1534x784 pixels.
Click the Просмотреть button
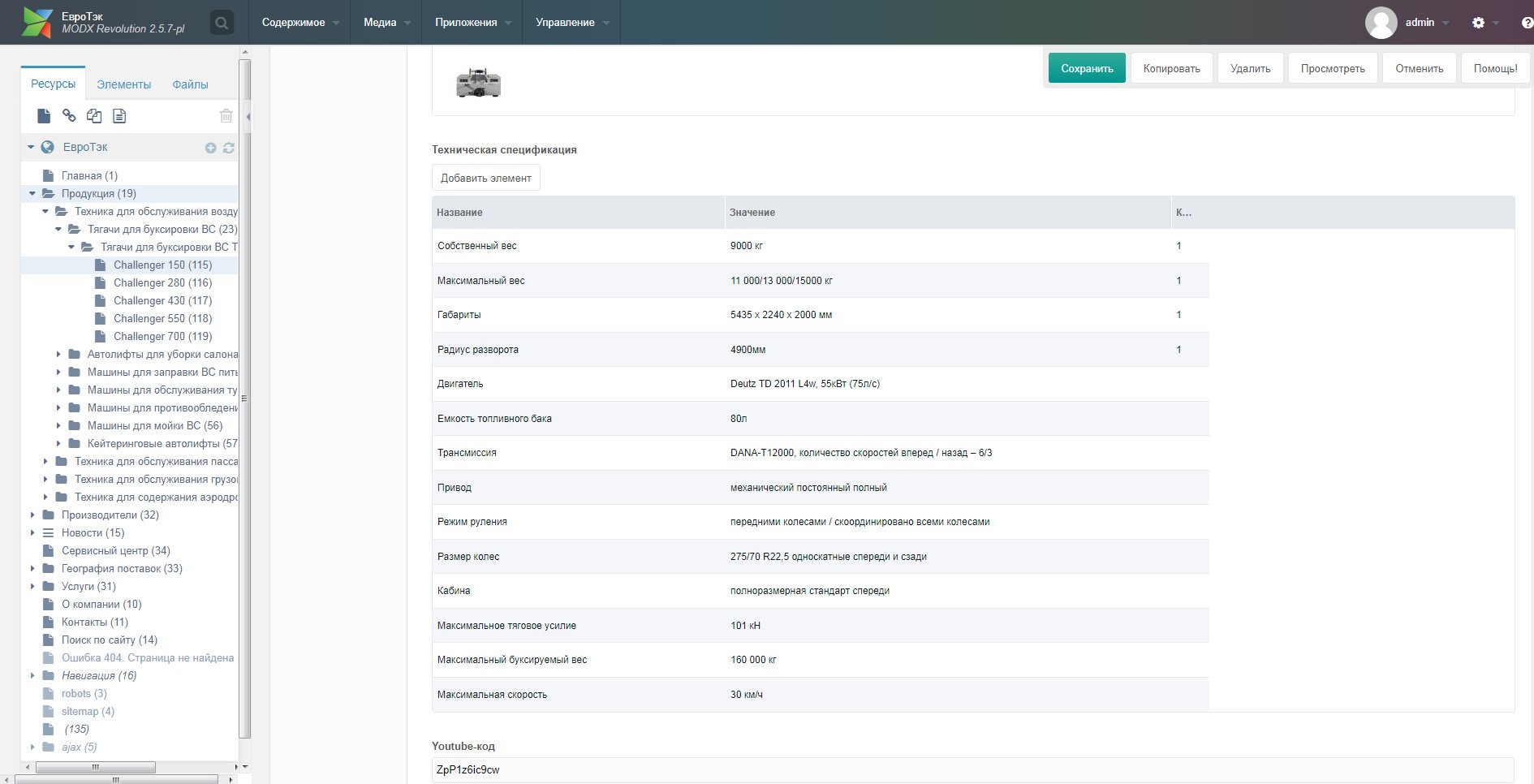pos(1333,68)
